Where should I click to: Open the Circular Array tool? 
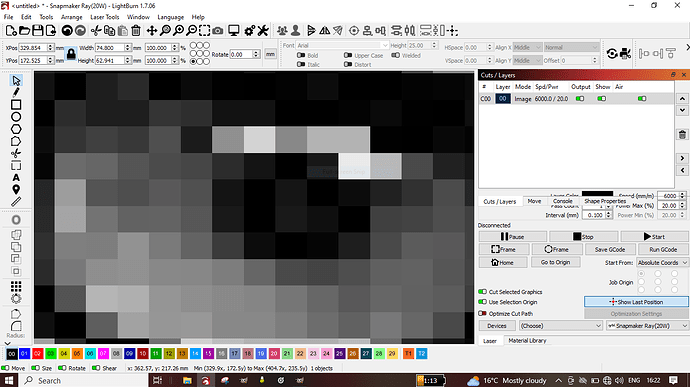click(x=16, y=299)
